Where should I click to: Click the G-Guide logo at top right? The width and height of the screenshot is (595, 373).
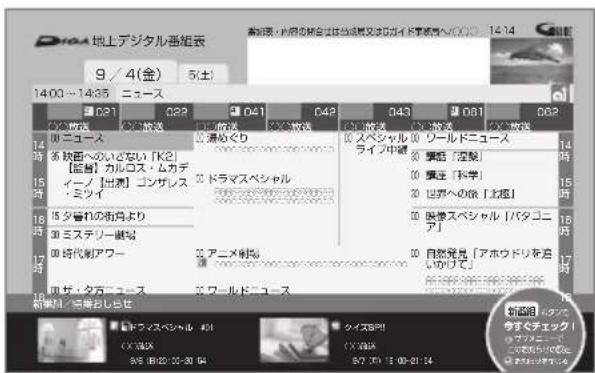[554, 30]
